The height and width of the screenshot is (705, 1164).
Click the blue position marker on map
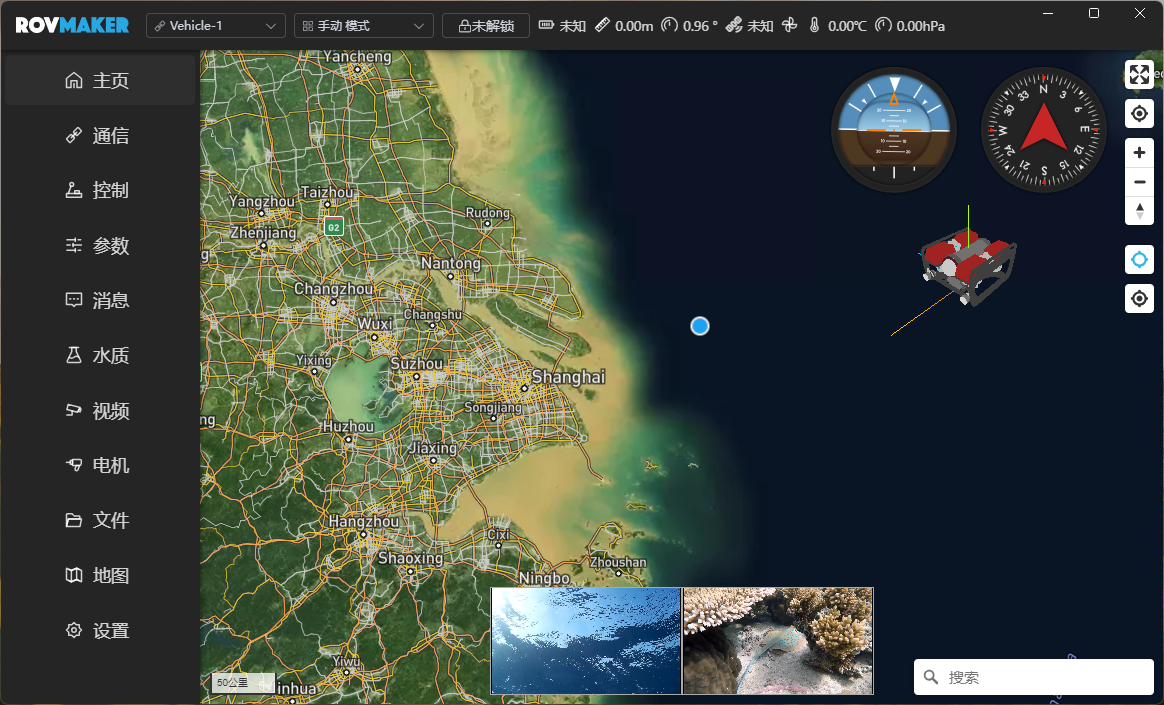pyautogui.click(x=700, y=326)
